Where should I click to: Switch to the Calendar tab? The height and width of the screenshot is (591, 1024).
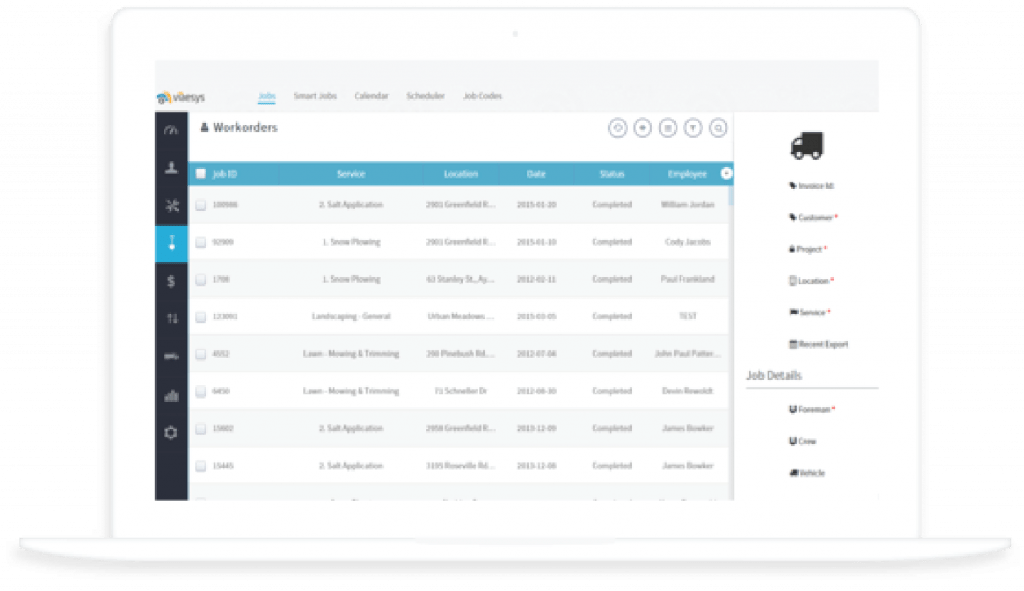pos(371,95)
